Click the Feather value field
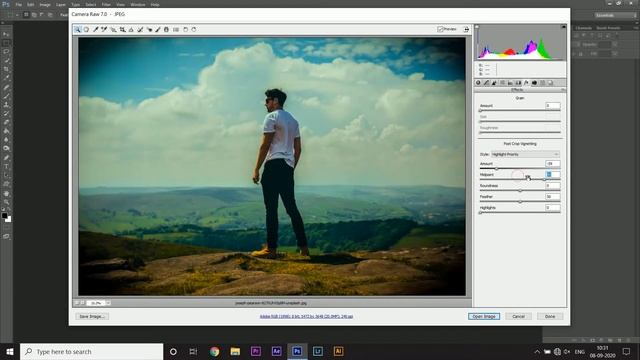Image resolution: width=640 pixels, height=360 pixels. (553, 196)
